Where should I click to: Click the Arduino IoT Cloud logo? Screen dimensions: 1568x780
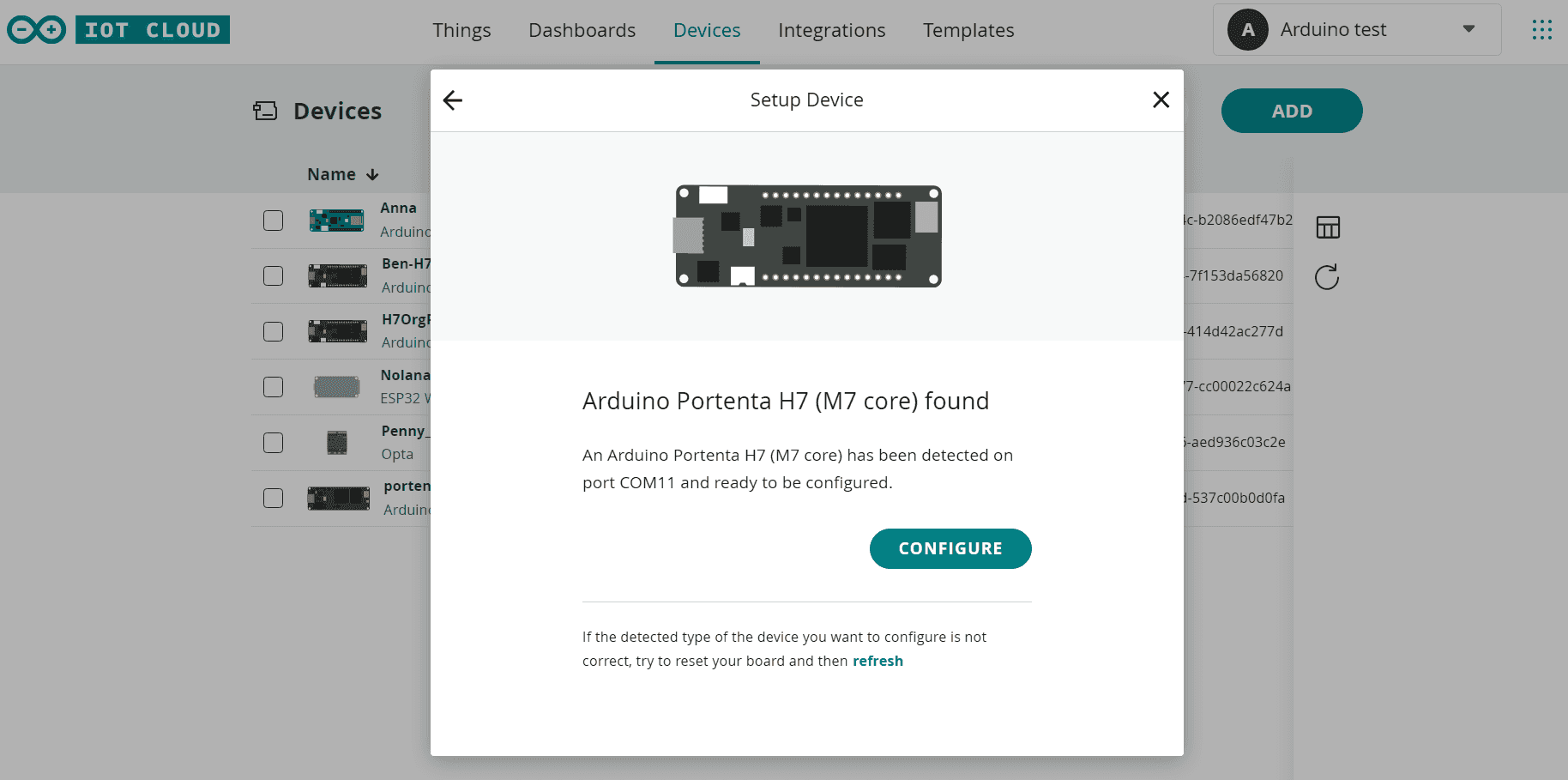coord(118,30)
